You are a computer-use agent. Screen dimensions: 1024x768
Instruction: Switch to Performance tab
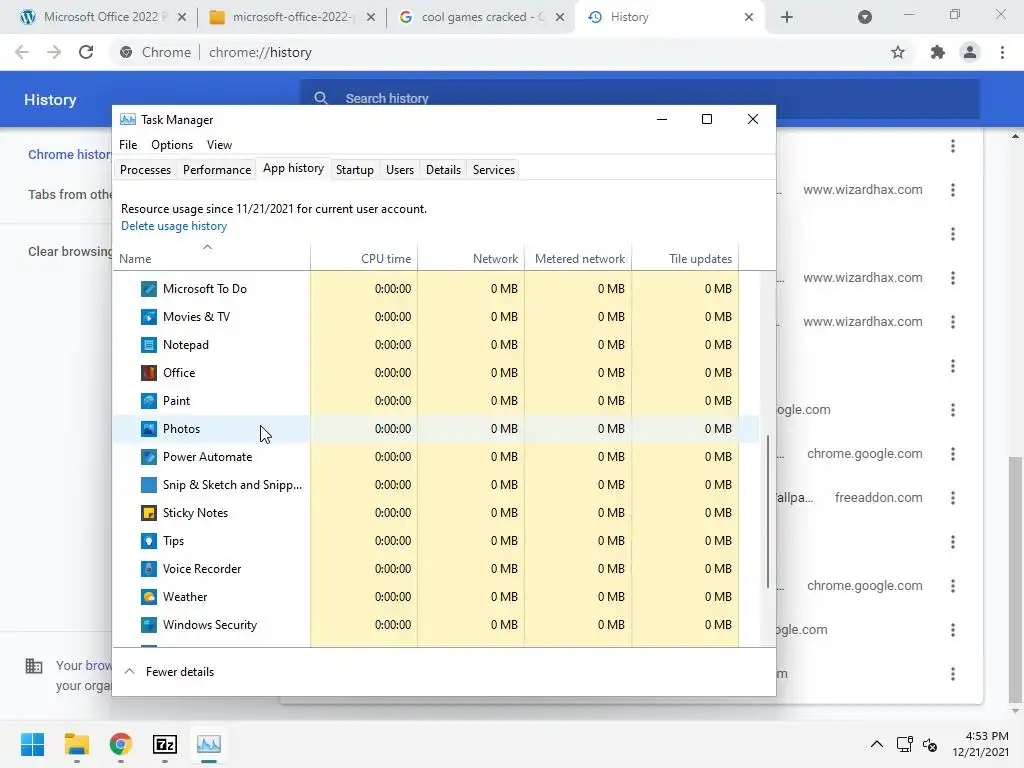[x=217, y=170]
